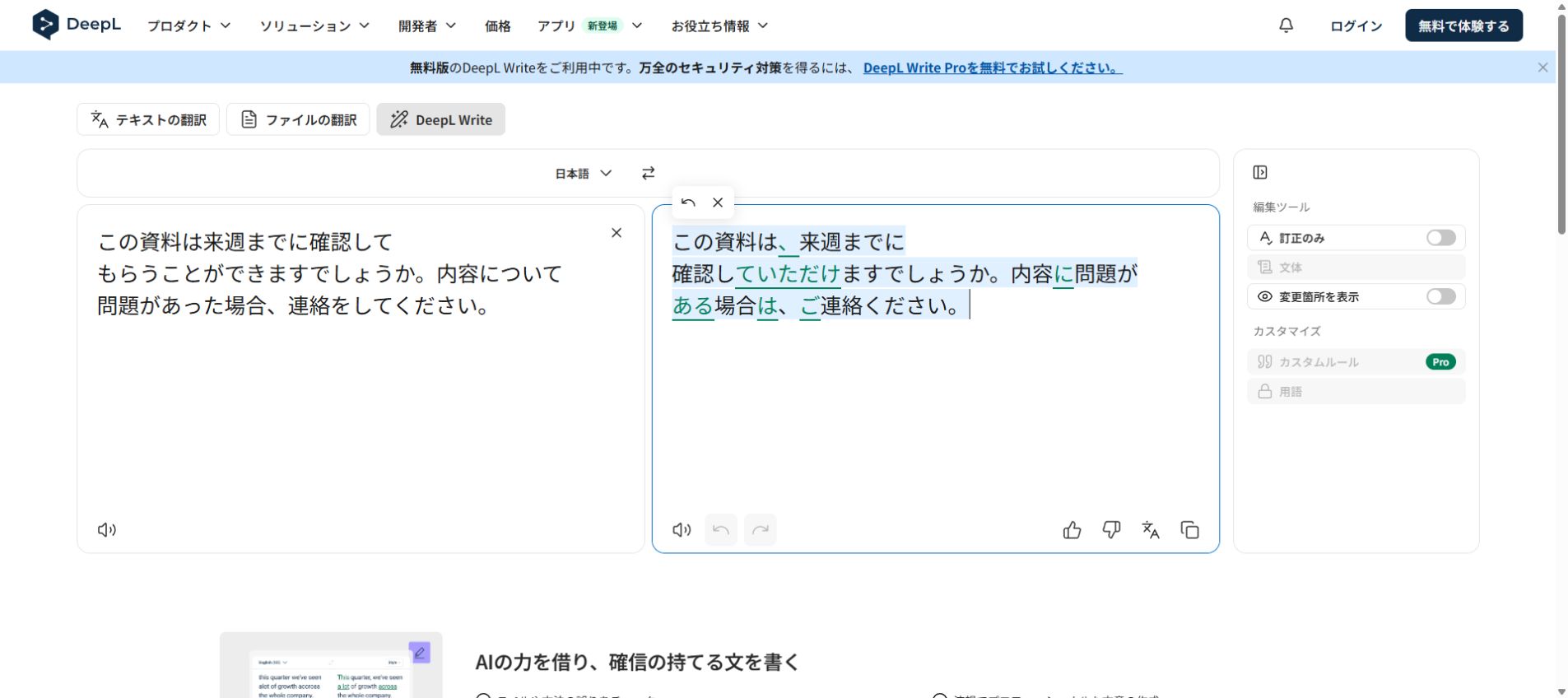Undo the last edit in the output toolbar
1568x698 pixels.
click(x=721, y=530)
